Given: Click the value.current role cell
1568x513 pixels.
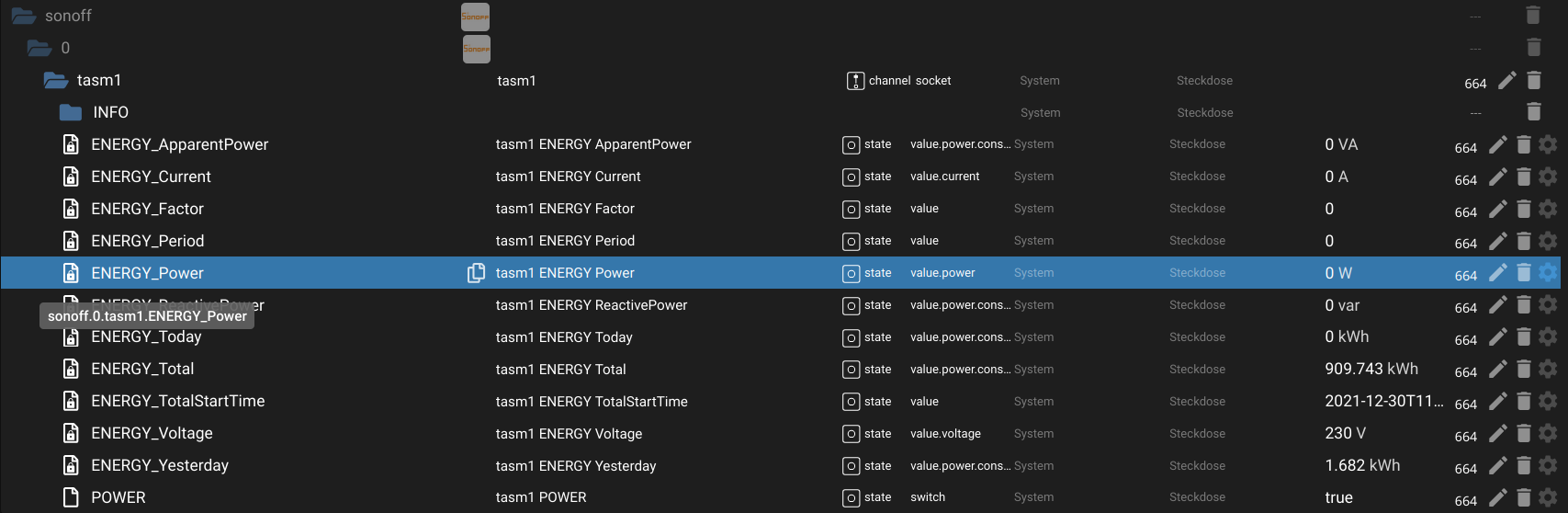Looking at the screenshot, I should pyautogui.click(x=944, y=177).
